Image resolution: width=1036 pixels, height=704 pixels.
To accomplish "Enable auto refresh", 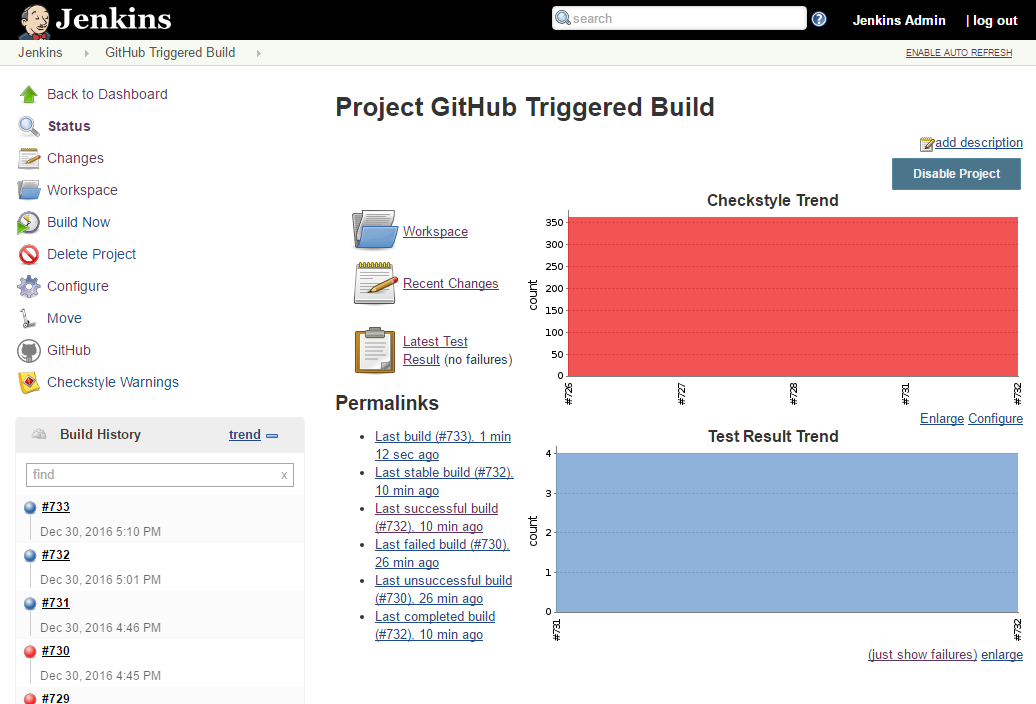I will pos(959,53).
